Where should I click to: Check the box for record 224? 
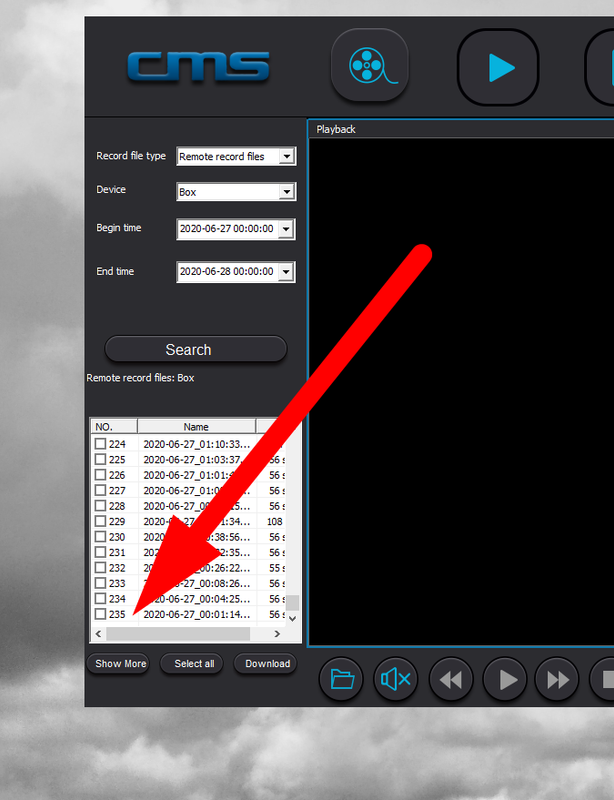tap(101, 444)
